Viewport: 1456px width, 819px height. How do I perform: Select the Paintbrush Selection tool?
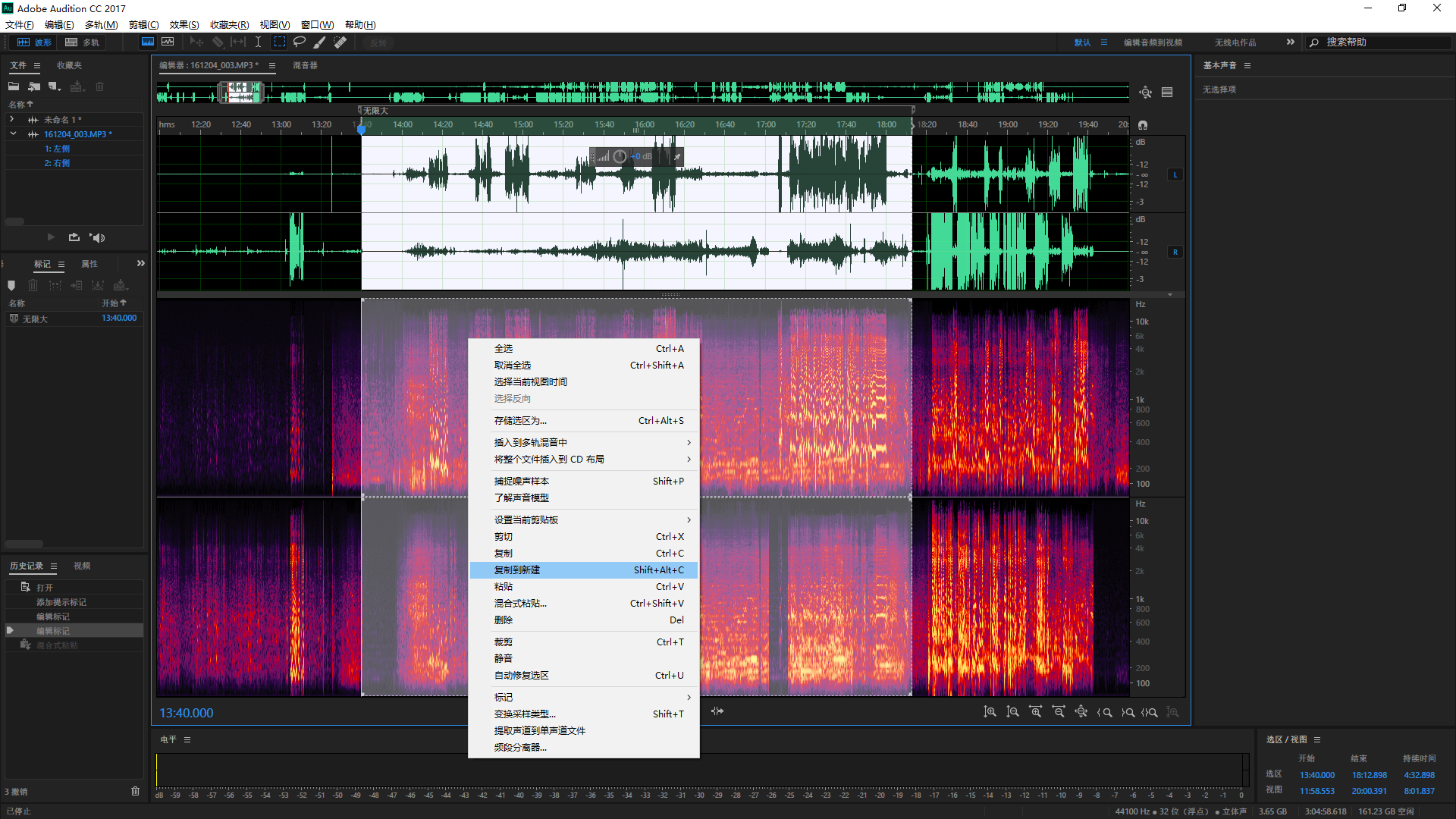(x=320, y=42)
